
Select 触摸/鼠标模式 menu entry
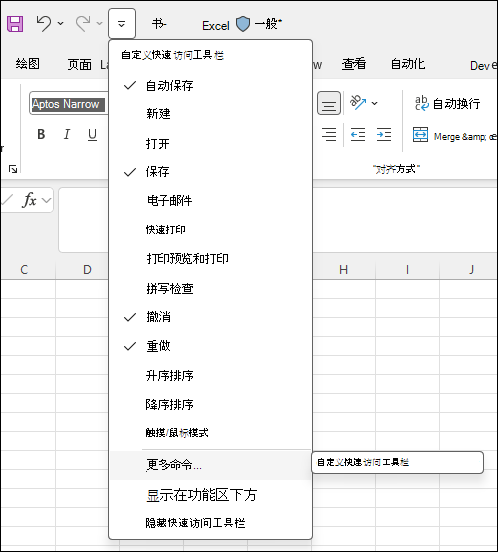point(210,433)
